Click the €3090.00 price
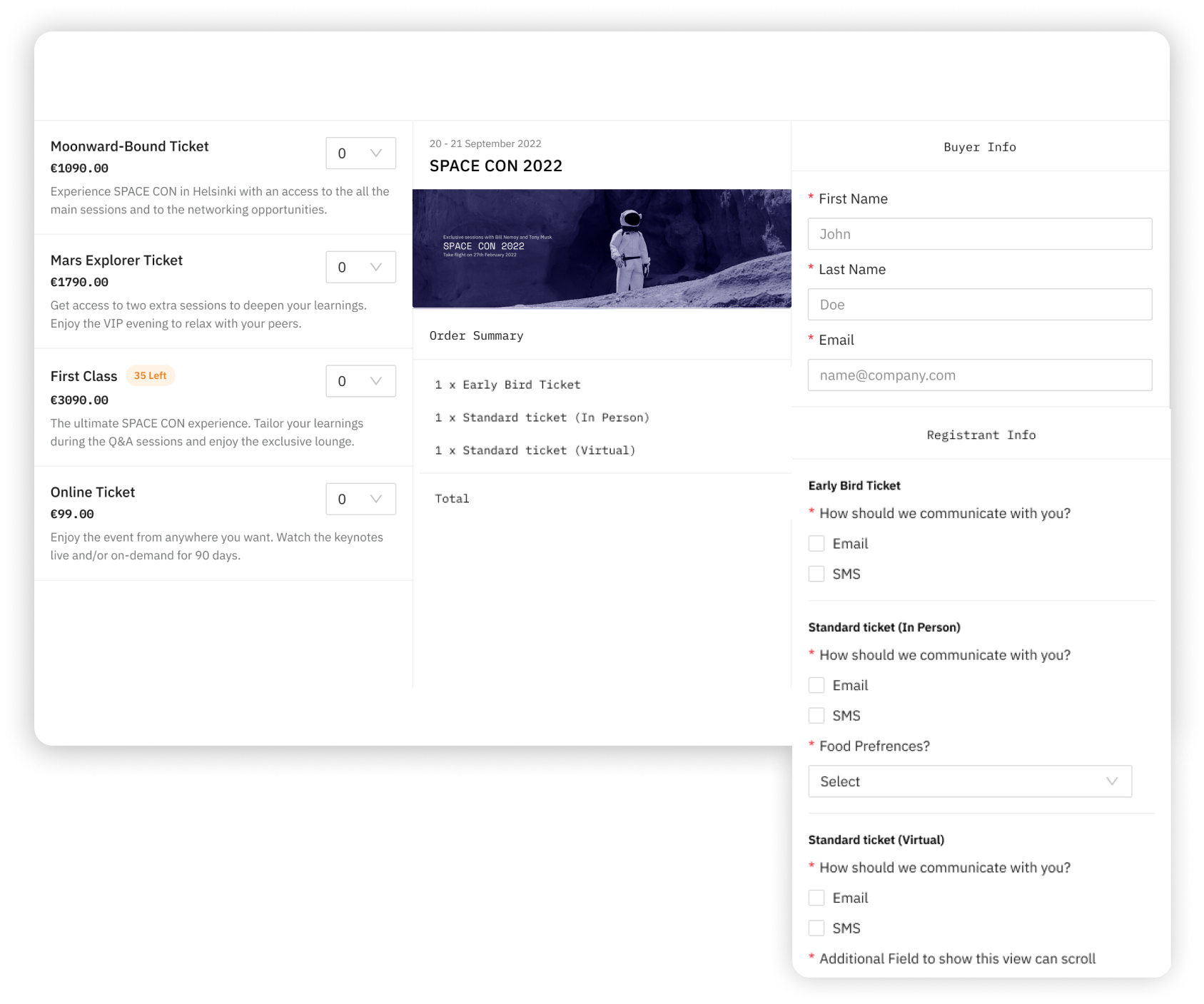 (79, 400)
